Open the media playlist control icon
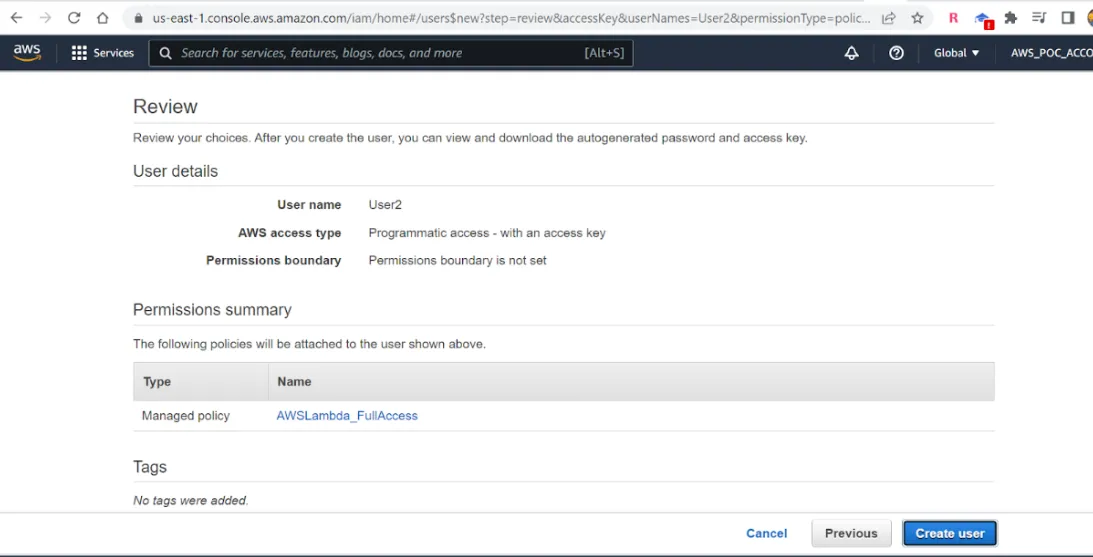 pos(1039,18)
